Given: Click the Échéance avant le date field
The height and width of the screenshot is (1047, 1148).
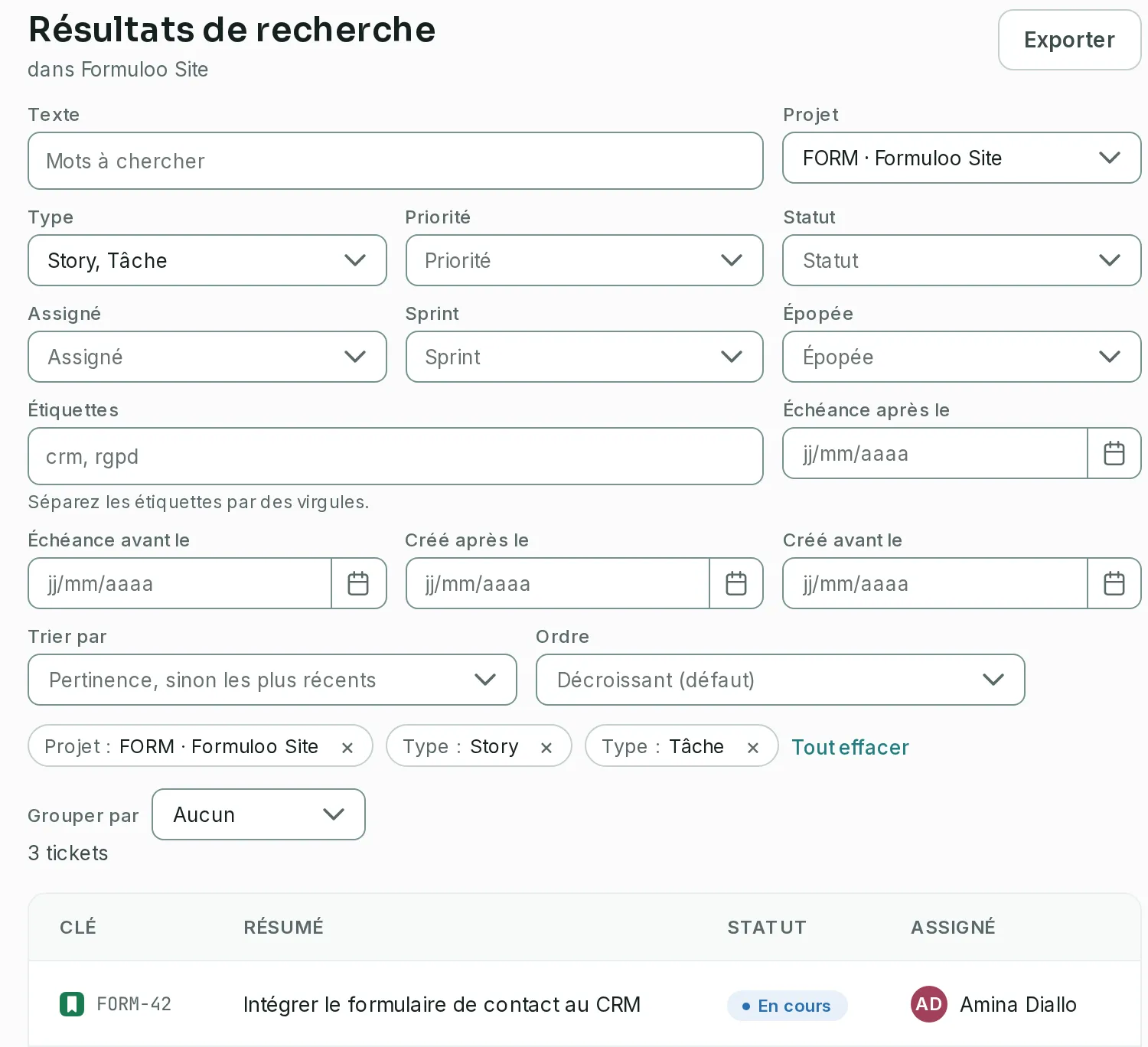Looking at the screenshot, I should (180, 583).
